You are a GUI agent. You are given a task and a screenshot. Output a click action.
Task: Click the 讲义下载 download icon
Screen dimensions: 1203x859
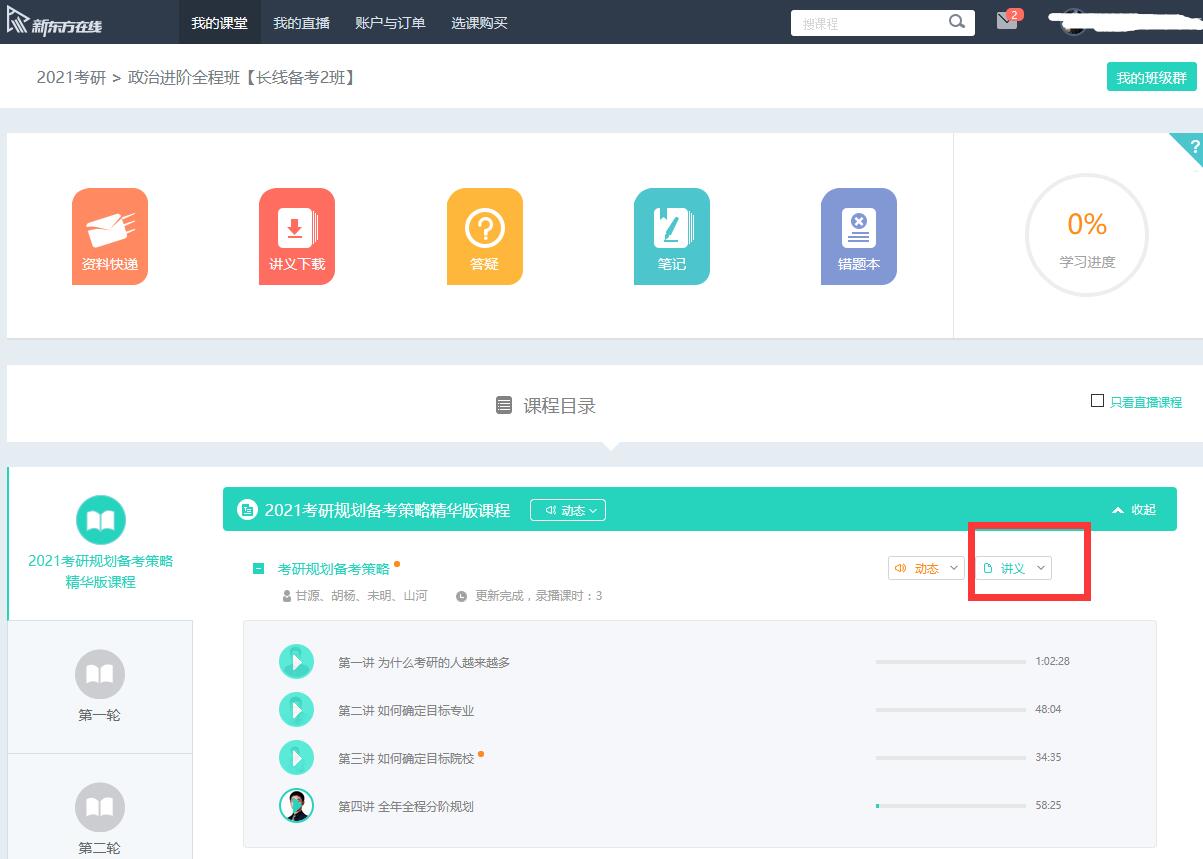[x=296, y=236]
